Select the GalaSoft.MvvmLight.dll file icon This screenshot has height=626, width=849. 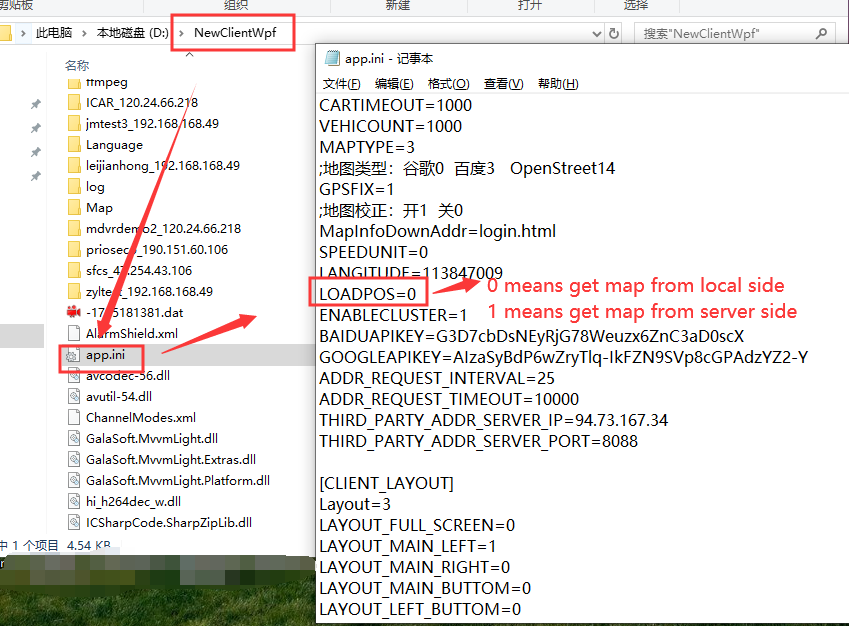coord(74,439)
